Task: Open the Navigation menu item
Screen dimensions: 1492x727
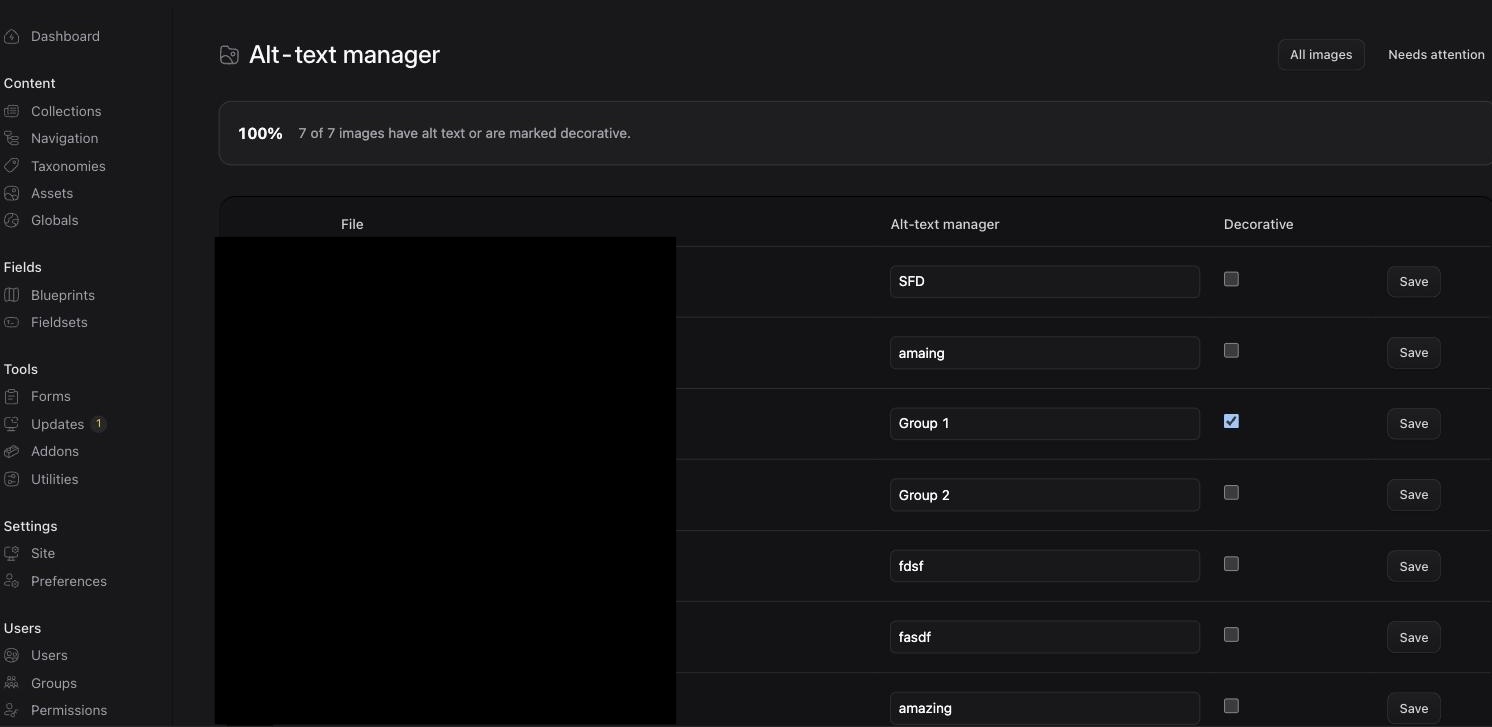Action: click(64, 138)
